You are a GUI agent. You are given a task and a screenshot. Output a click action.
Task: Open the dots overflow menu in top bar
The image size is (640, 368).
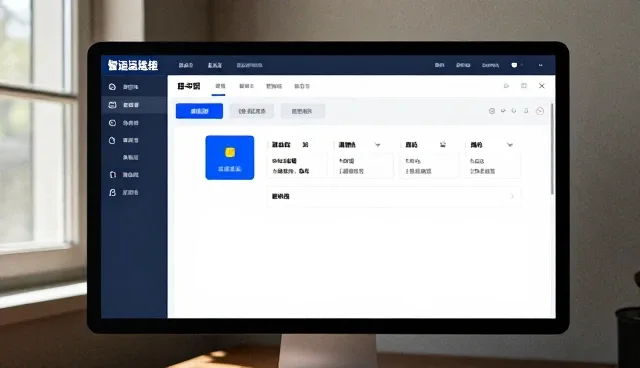point(540,65)
